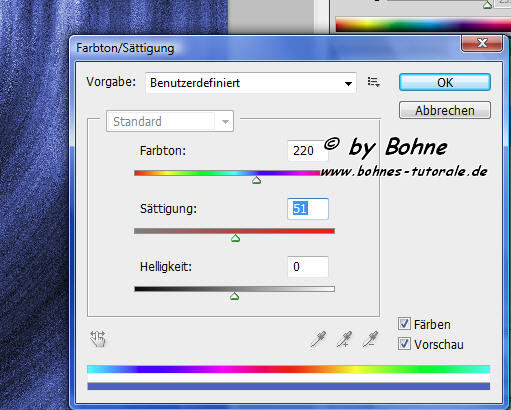Open the preset options menu icon
This screenshot has height=410, width=511.
pos(374,82)
